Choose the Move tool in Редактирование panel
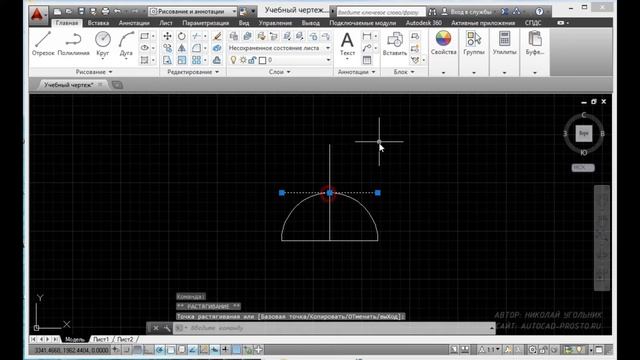 167,36
